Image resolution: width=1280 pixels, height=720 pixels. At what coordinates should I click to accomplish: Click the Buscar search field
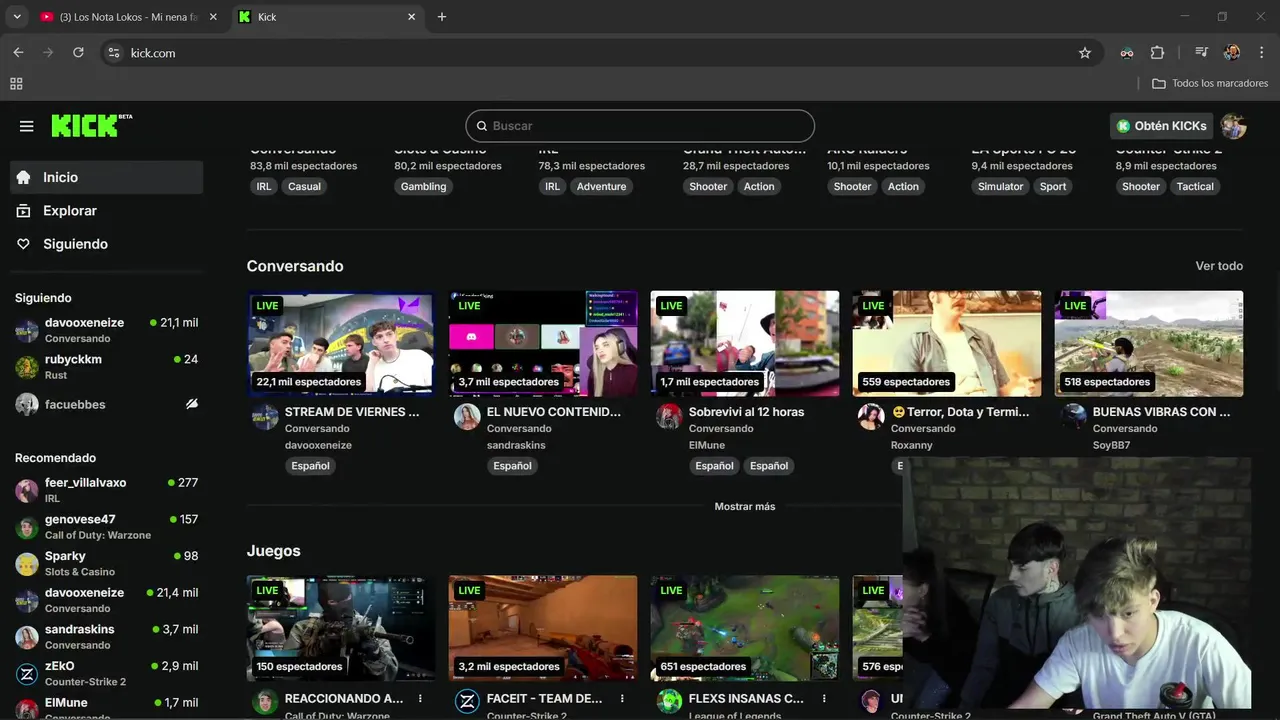pos(640,126)
